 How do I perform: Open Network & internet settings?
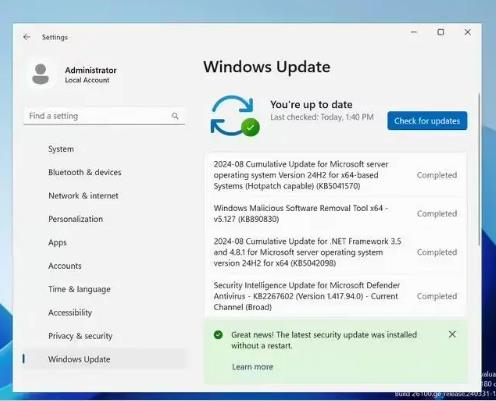coord(83,196)
